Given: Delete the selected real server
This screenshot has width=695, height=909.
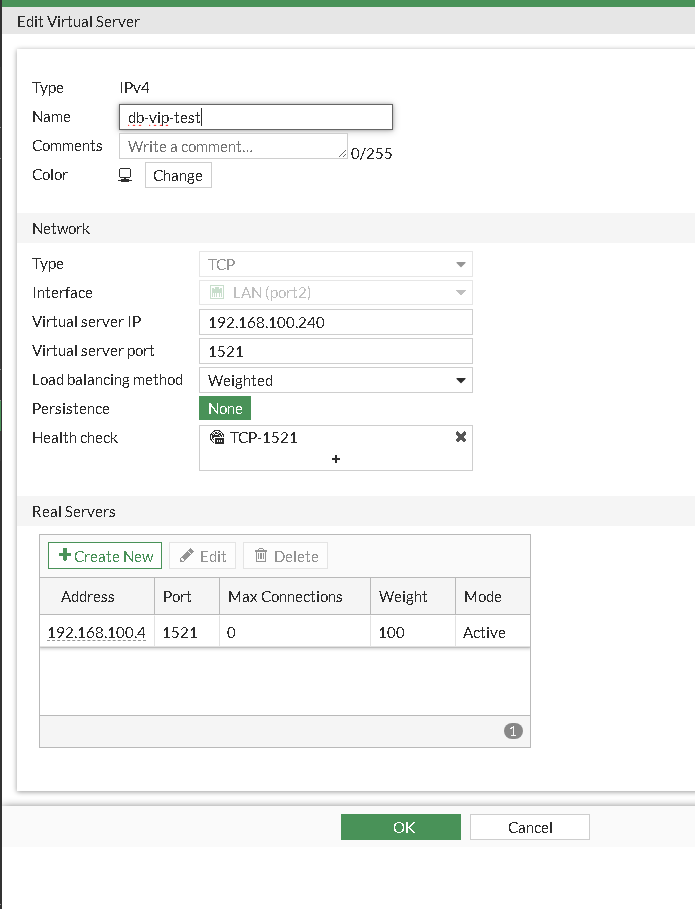Looking at the screenshot, I should click(286, 556).
